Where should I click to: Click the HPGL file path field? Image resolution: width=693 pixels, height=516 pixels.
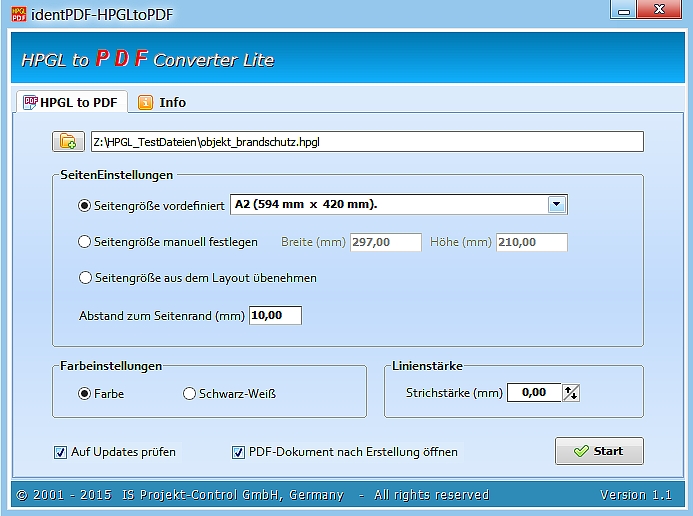(x=366, y=141)
